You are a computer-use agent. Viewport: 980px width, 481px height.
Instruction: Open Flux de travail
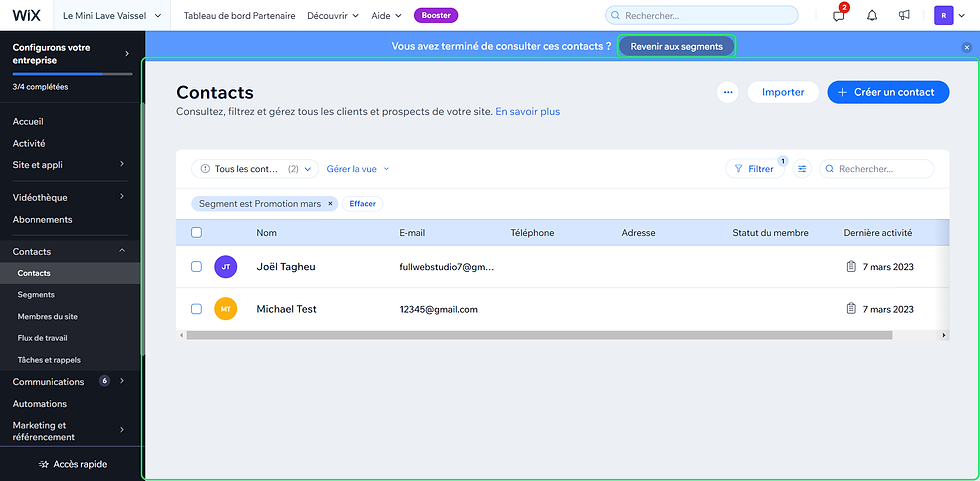tap(42, 338)
